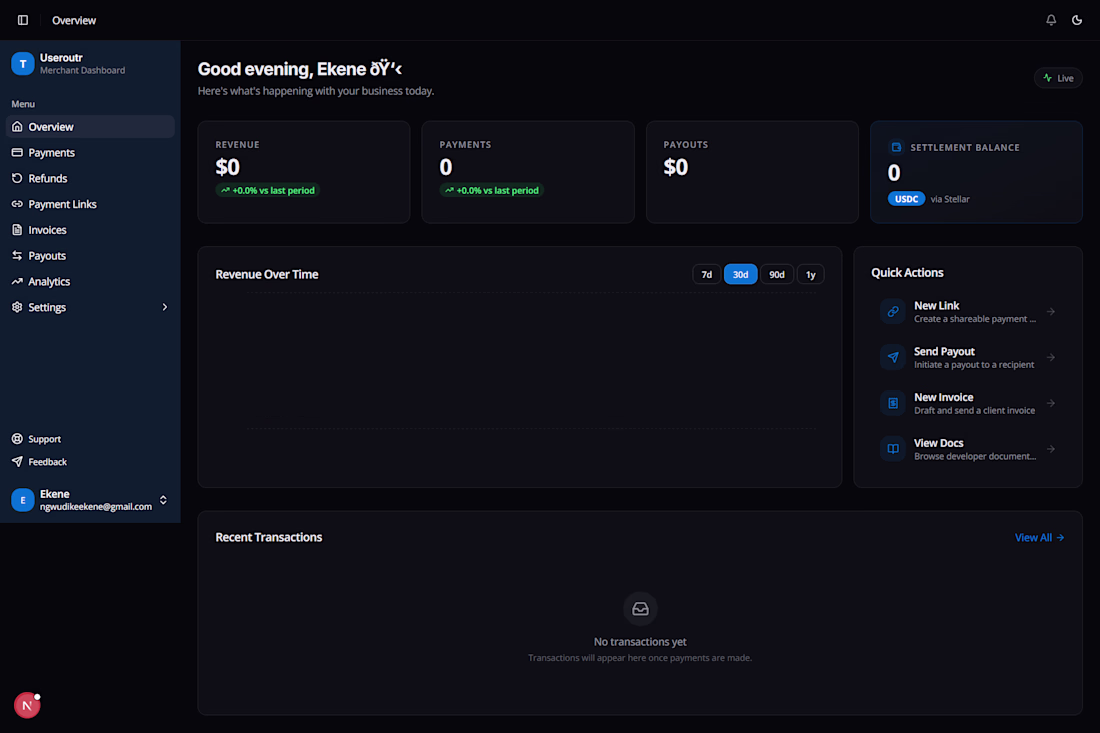
Task: Click the Overview home icon
Action: (x=17, y=127)
